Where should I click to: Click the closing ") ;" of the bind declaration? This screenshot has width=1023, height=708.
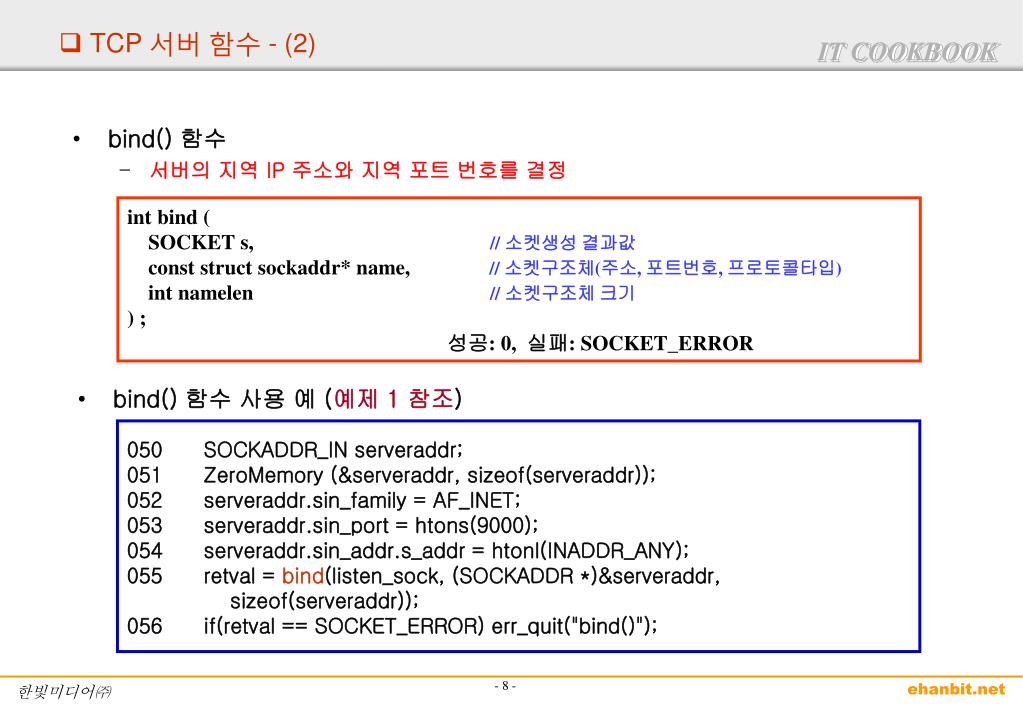point(136,318)
